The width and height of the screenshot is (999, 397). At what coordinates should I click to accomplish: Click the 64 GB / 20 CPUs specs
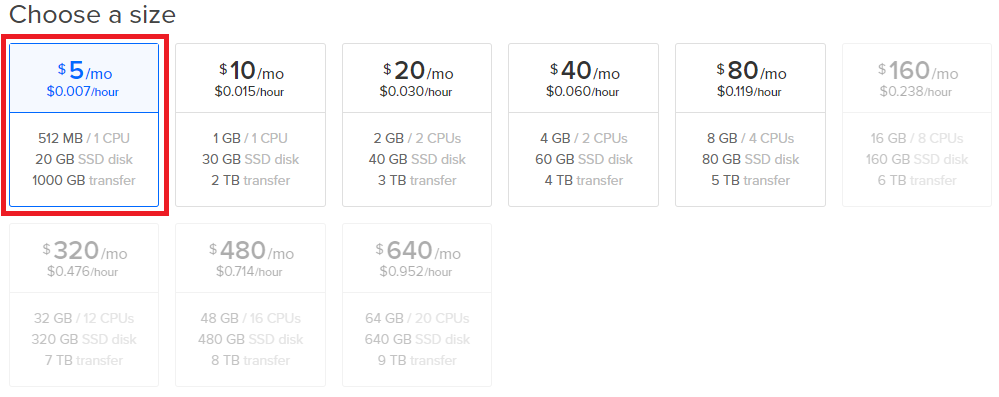pos(417,318)
